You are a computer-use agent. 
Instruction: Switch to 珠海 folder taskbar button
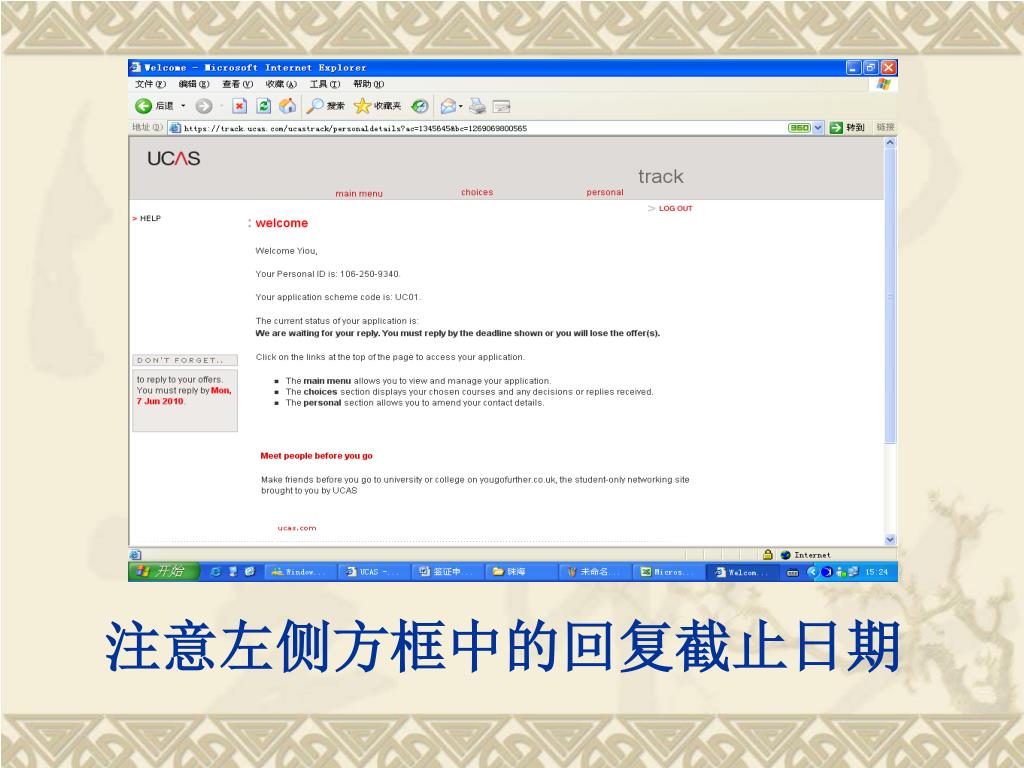(521, 571)
